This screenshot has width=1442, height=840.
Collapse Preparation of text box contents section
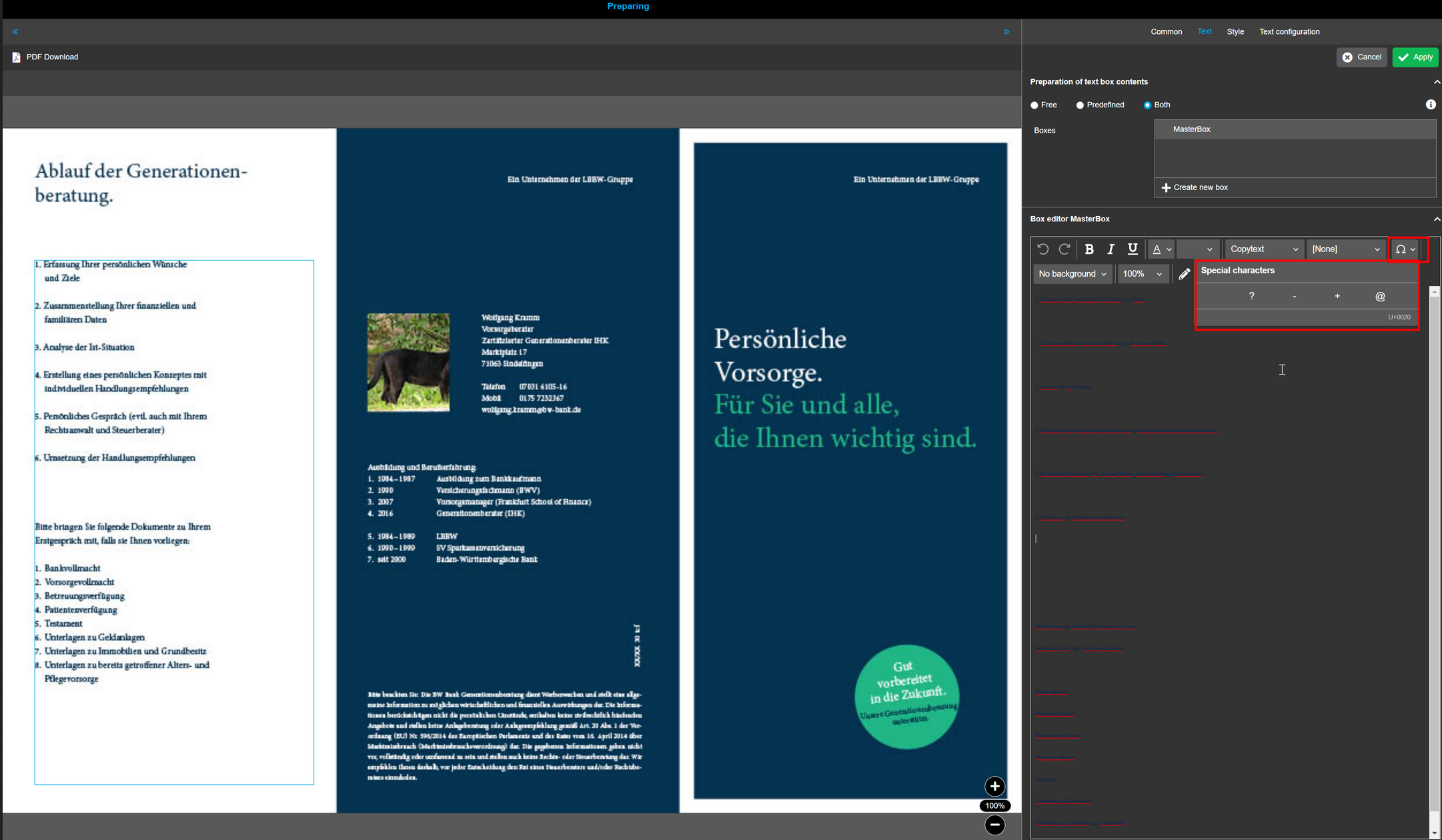pos(1437,82)
